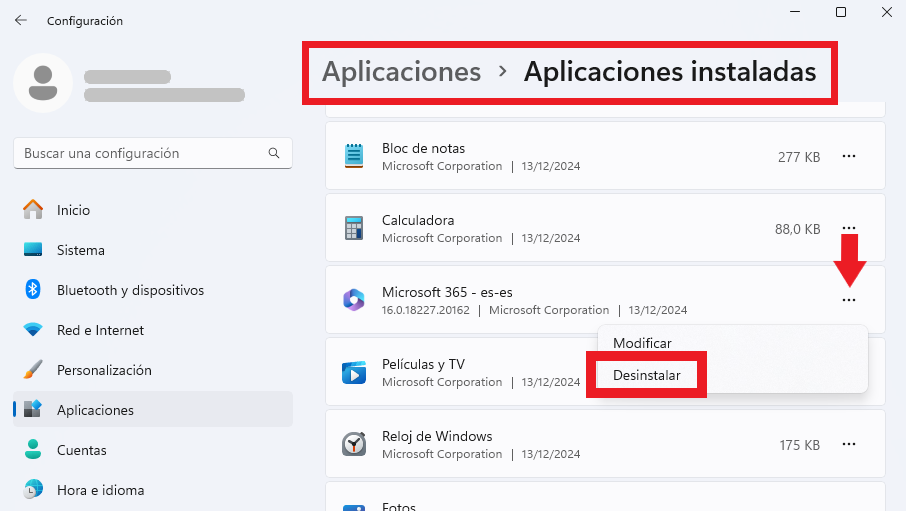Go to Red e Internet settings
The width and height of the screenshot is (906, 511).
tap(153, 330)
